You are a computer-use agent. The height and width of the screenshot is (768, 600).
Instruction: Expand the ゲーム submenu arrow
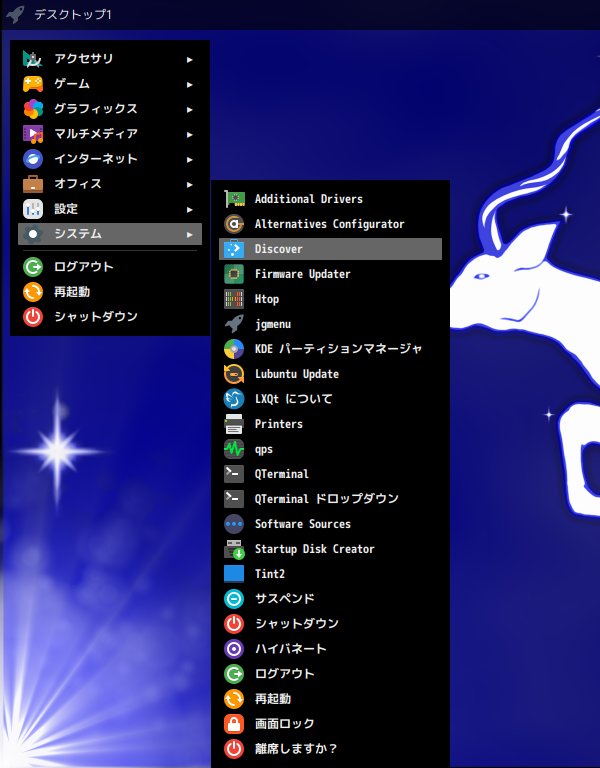[190, 85]
